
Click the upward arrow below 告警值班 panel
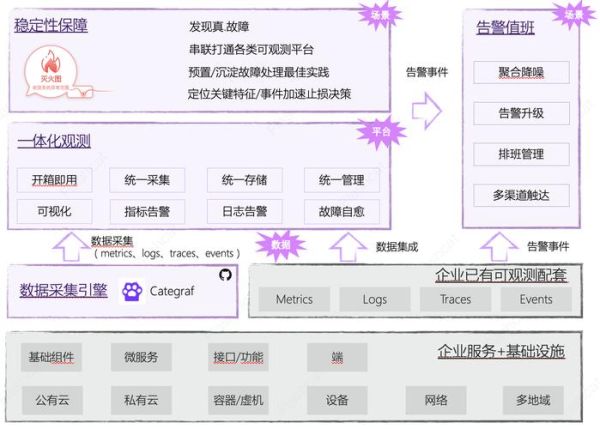tap(497, 245)
